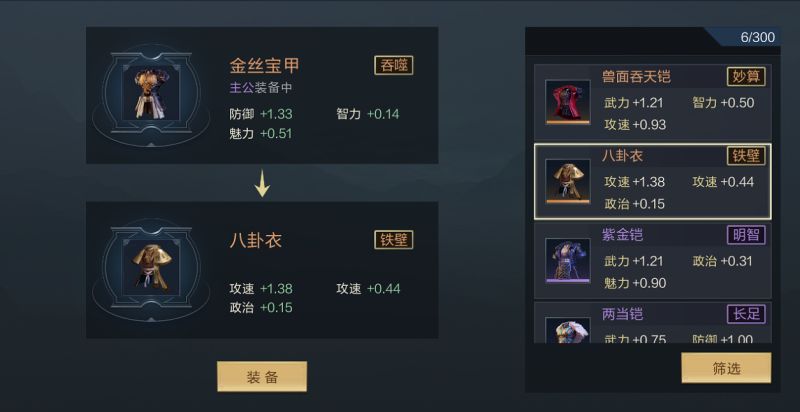
Task: Click the 吞噬 skill tag
Action: (x=393, y=65)
